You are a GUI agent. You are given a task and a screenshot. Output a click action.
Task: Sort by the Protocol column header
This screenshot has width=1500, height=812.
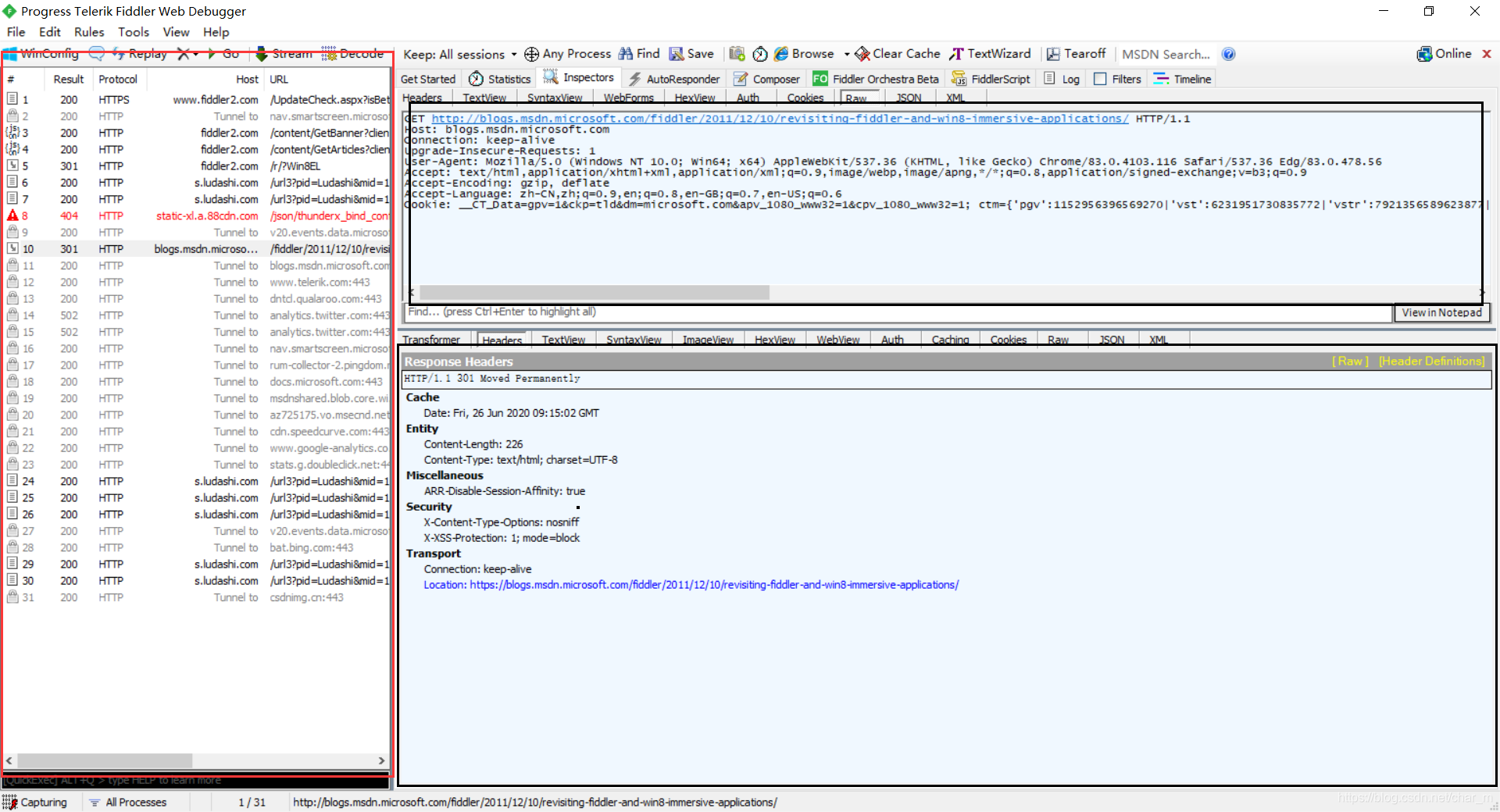coord(118,79)
